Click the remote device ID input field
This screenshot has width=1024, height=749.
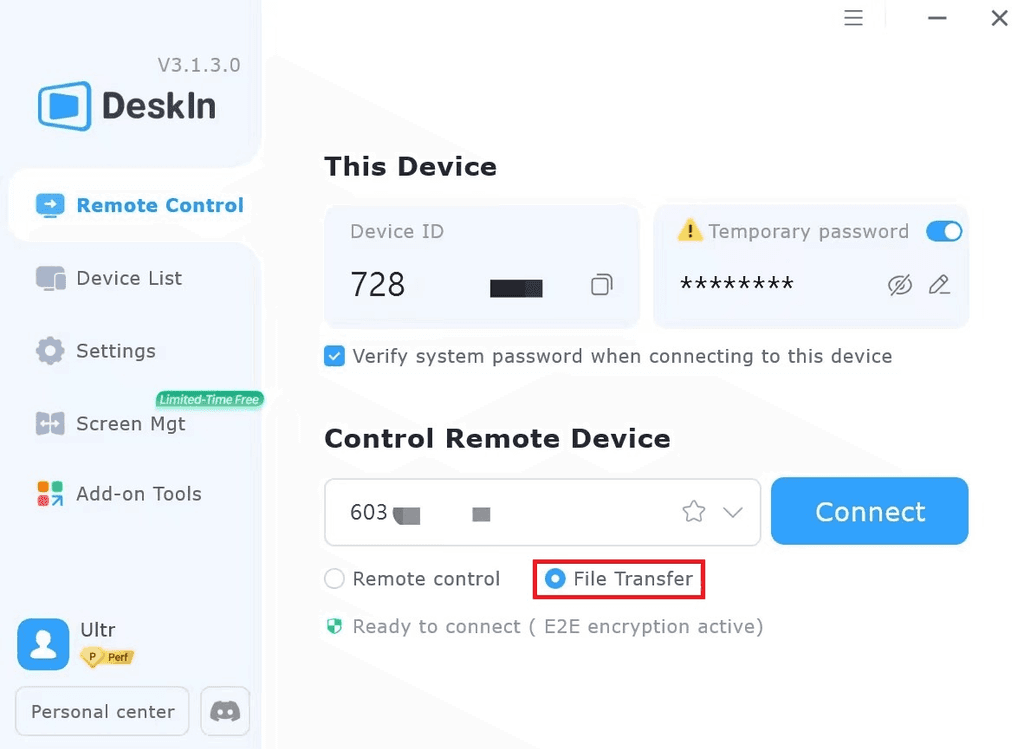500,511
